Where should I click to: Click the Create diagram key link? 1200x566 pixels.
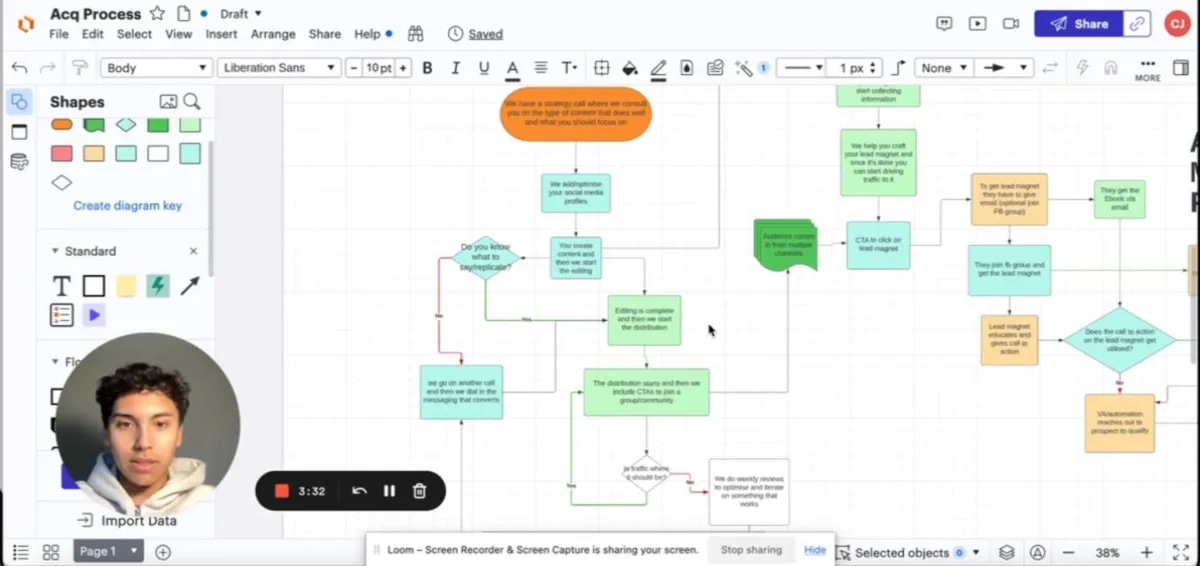(x=127, y=206)
